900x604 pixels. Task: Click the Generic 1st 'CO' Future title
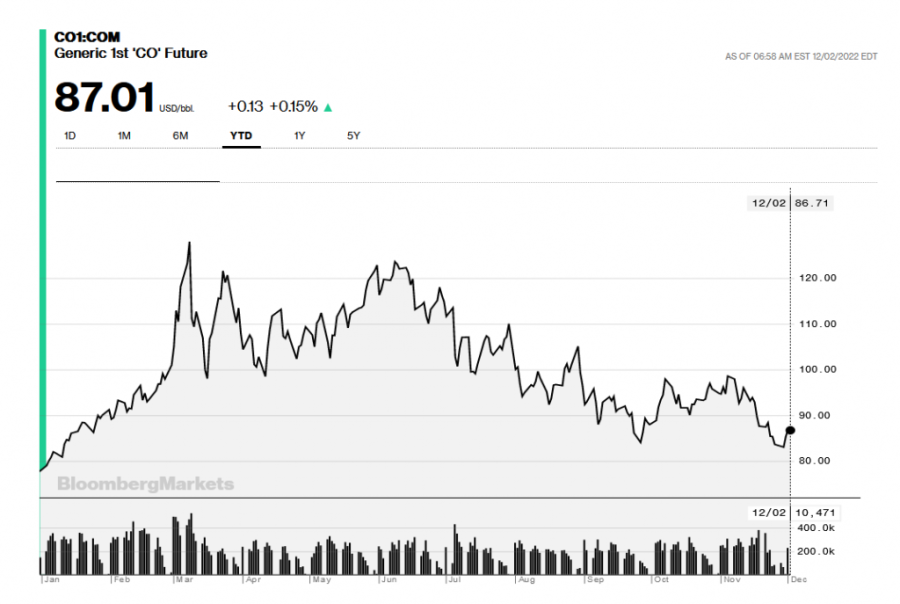coord(130,53)
